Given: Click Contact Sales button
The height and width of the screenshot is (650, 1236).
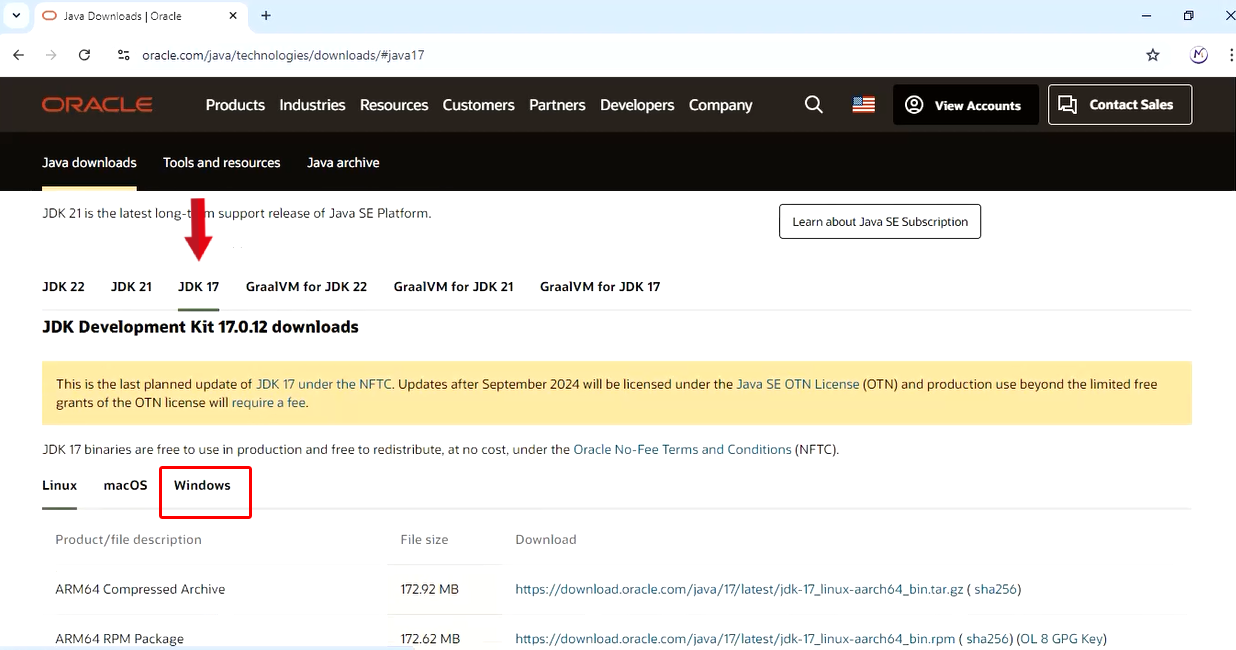Looking at the screenshot, I should (x=1120, y=105).
